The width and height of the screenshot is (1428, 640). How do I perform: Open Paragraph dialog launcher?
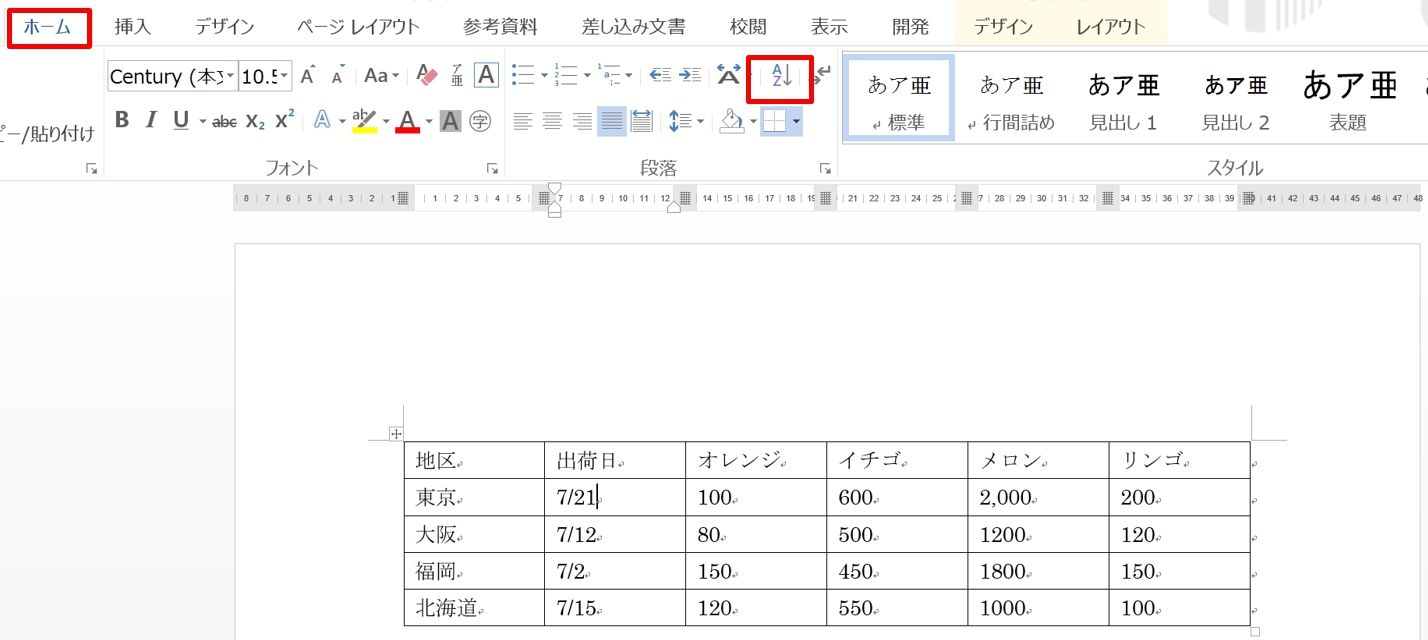pos(825,168)
